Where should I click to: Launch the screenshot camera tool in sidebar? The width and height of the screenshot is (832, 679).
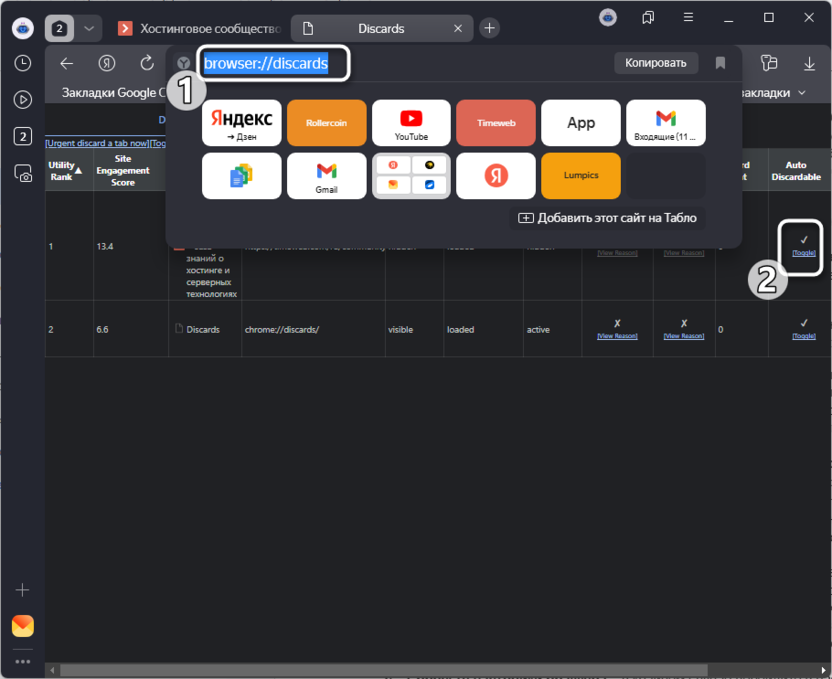pos(22,174)
